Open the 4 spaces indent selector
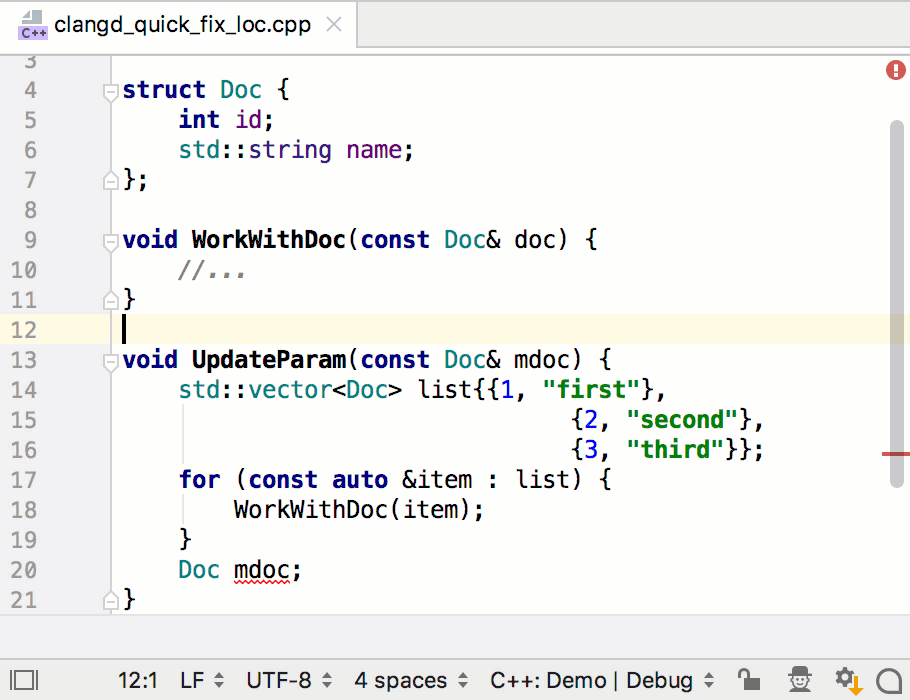910x700 pixels. [399, 679]
